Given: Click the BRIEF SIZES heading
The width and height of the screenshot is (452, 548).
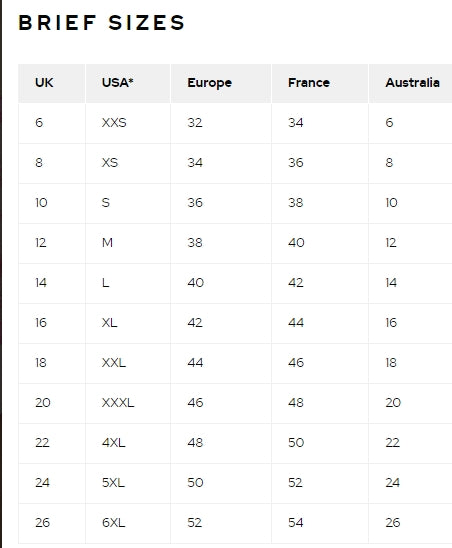Looking at the screenshot, I should click(101, 23).
